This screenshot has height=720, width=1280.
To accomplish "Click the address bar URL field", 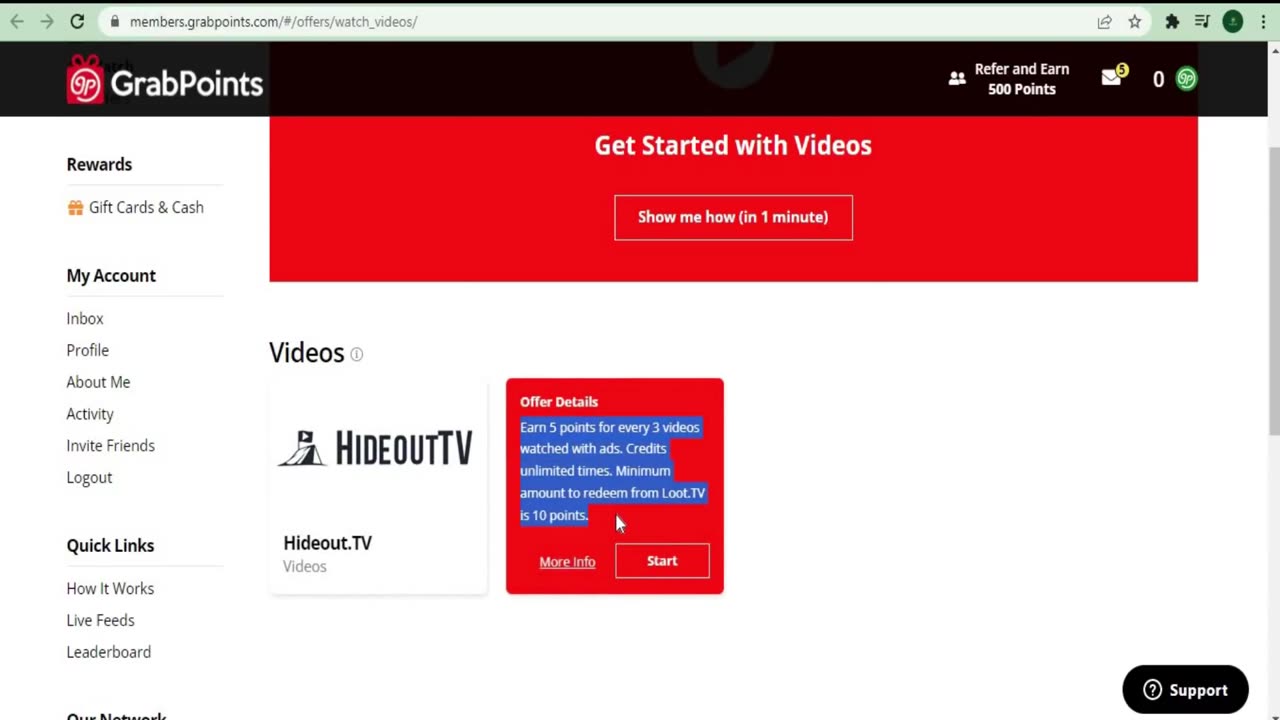I will tap(600, 21).
